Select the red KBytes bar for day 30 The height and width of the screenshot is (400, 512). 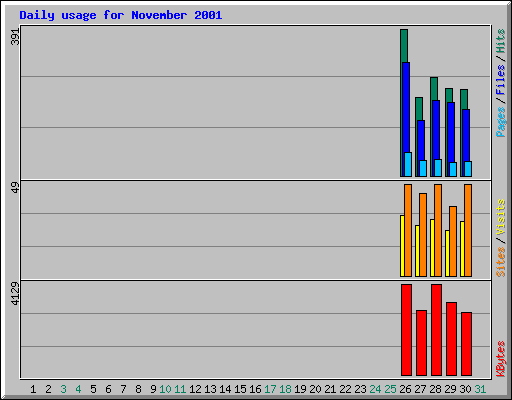(x=466, y=344)
